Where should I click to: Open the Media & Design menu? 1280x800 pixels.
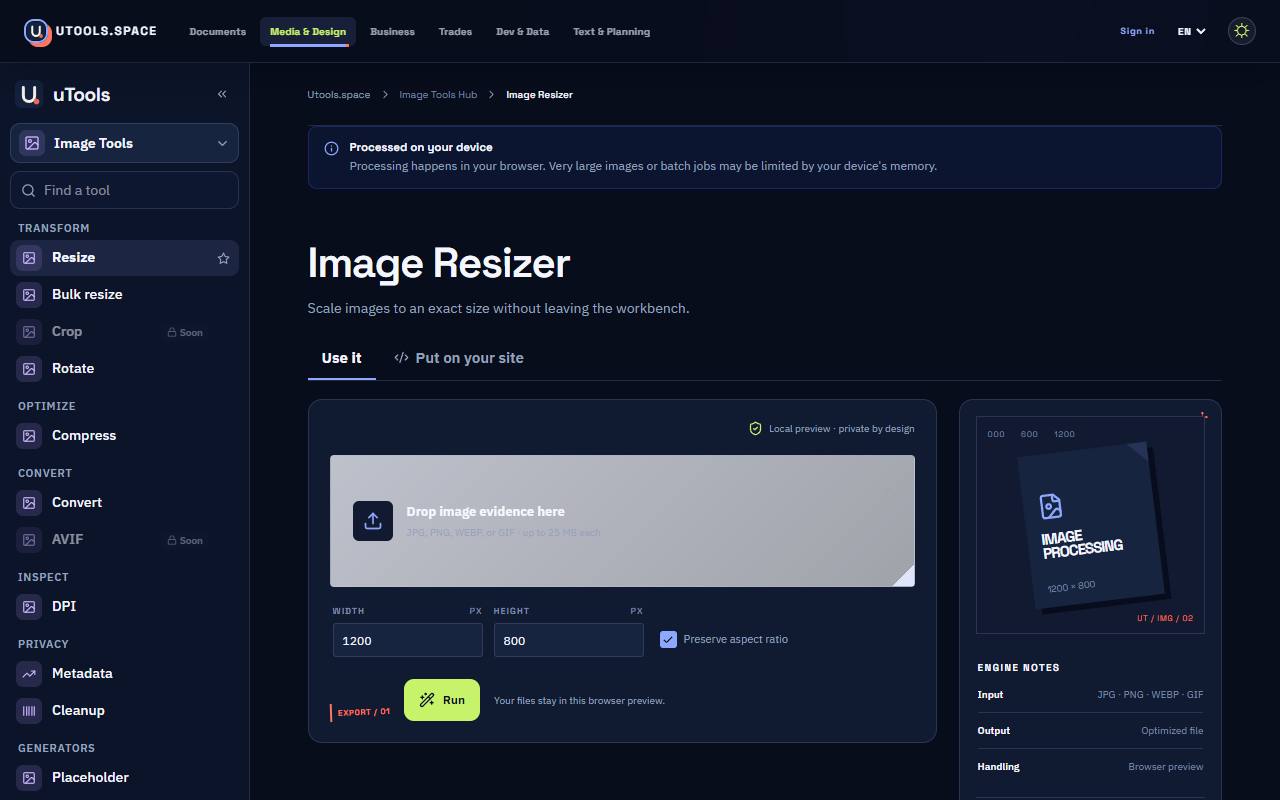pyautogui.click(x=308, y=31)
